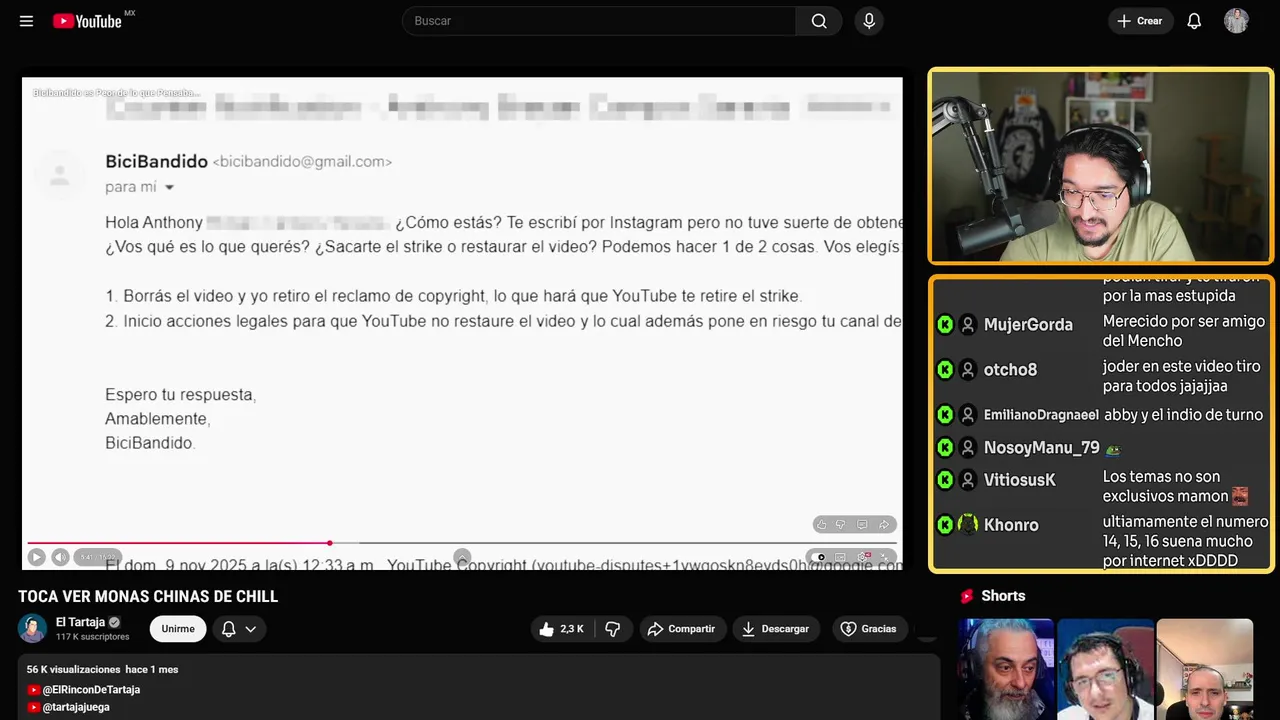Click the Kick badge beside VitiosusK
The image size is (1280, 720).
[x=945, y=480]
